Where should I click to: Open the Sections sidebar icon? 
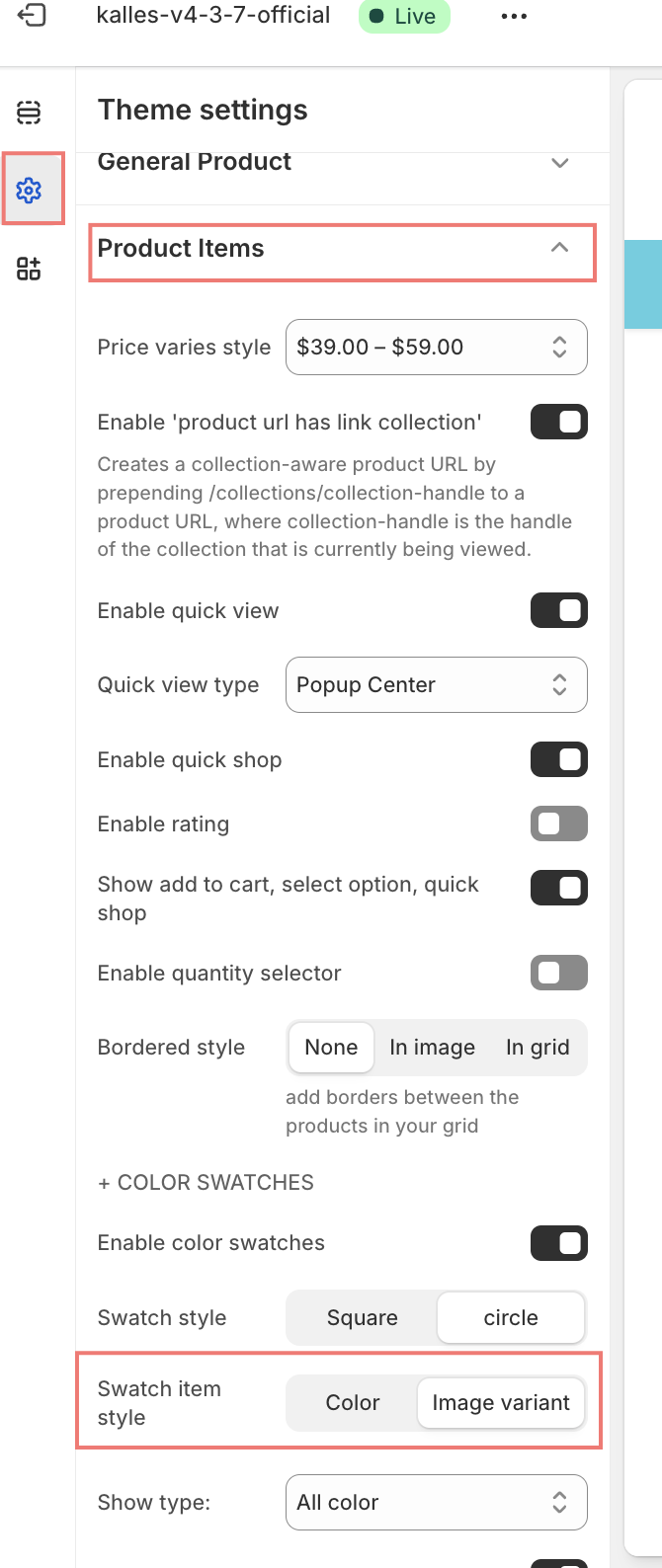tap(30, 113)
